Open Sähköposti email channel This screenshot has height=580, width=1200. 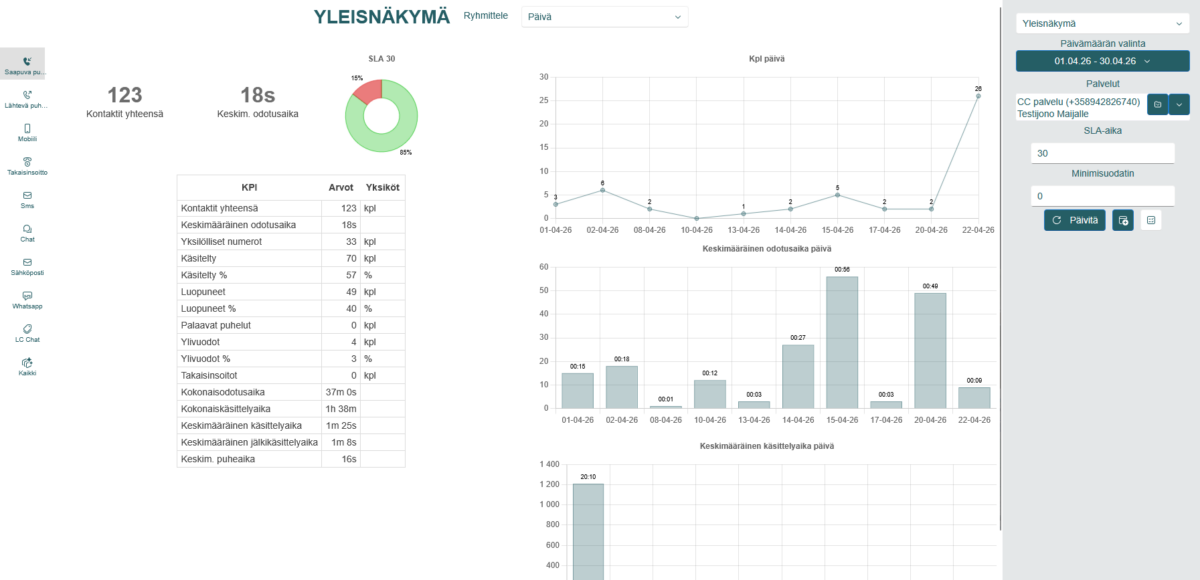[x=27, y=266]
